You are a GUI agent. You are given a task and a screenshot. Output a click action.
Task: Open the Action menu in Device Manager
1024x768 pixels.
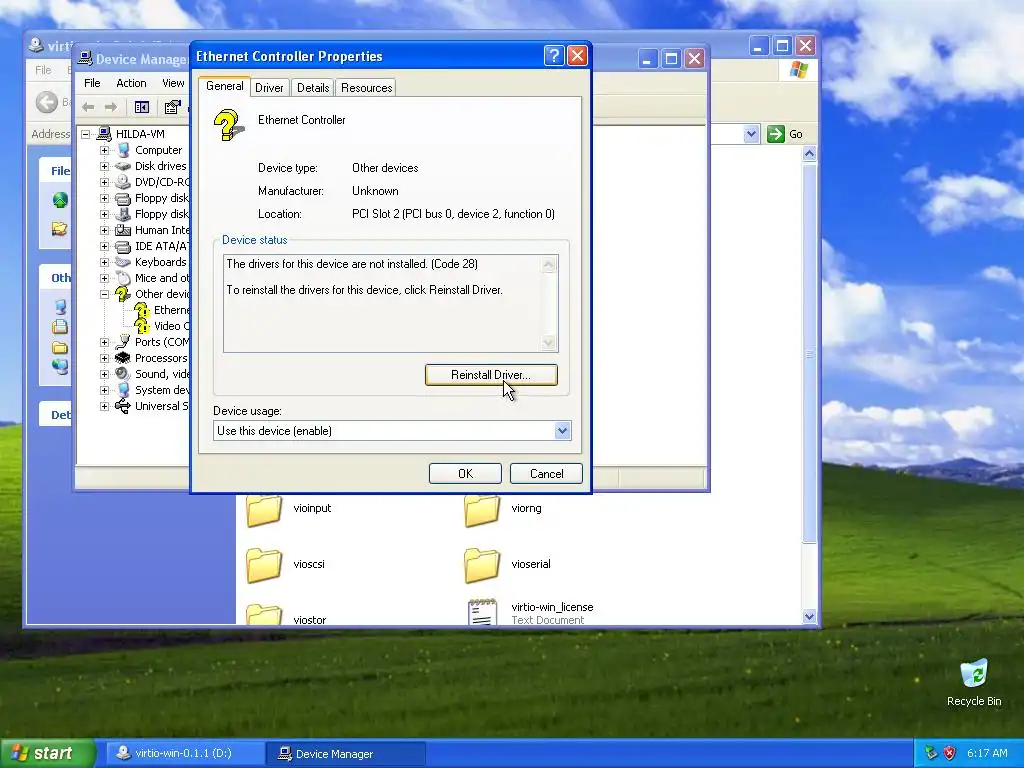131,83
